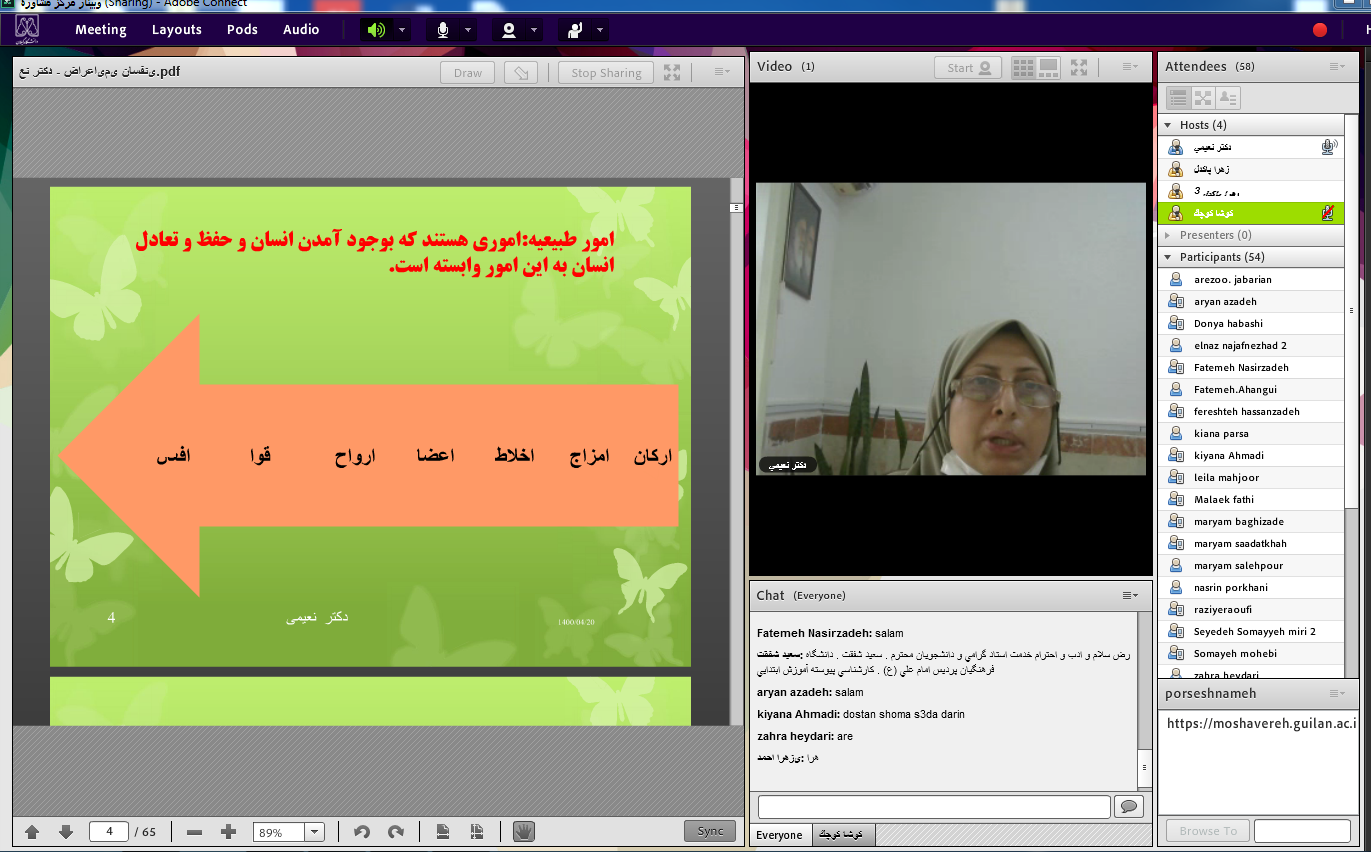Screen dimensions: 1371x852
Task: Toggle the microphone icon in top bar
Action: tap(443, 30)
